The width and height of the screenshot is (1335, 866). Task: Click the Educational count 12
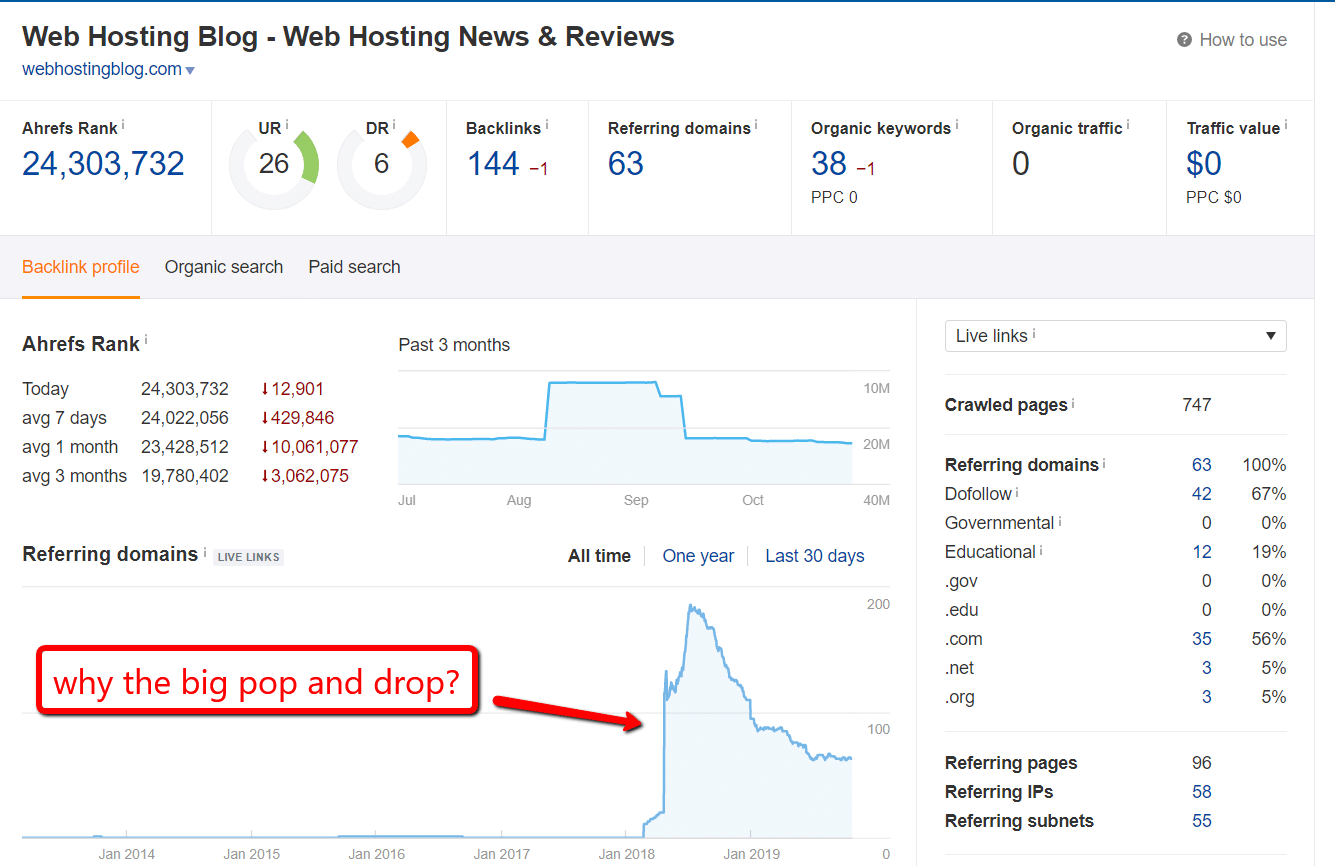[x=1202, y=552]
